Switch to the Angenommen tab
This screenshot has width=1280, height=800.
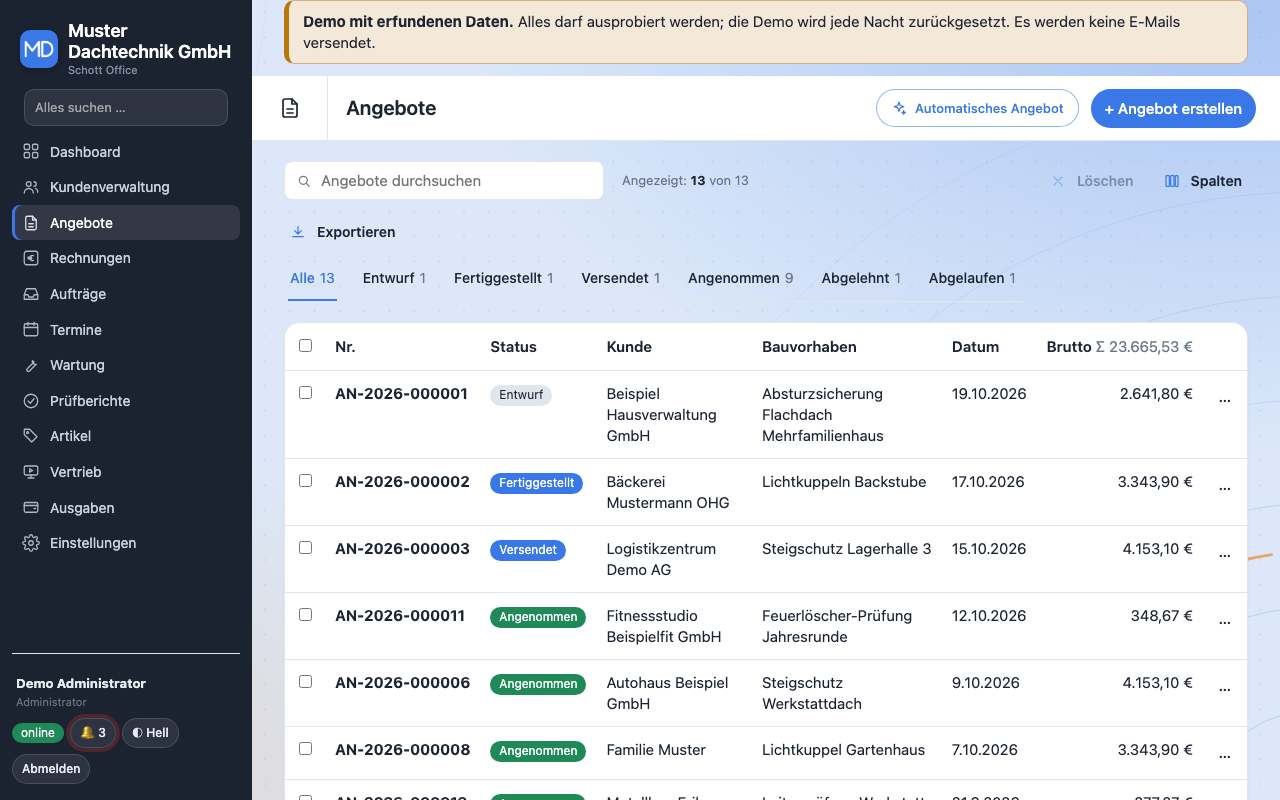741,278
